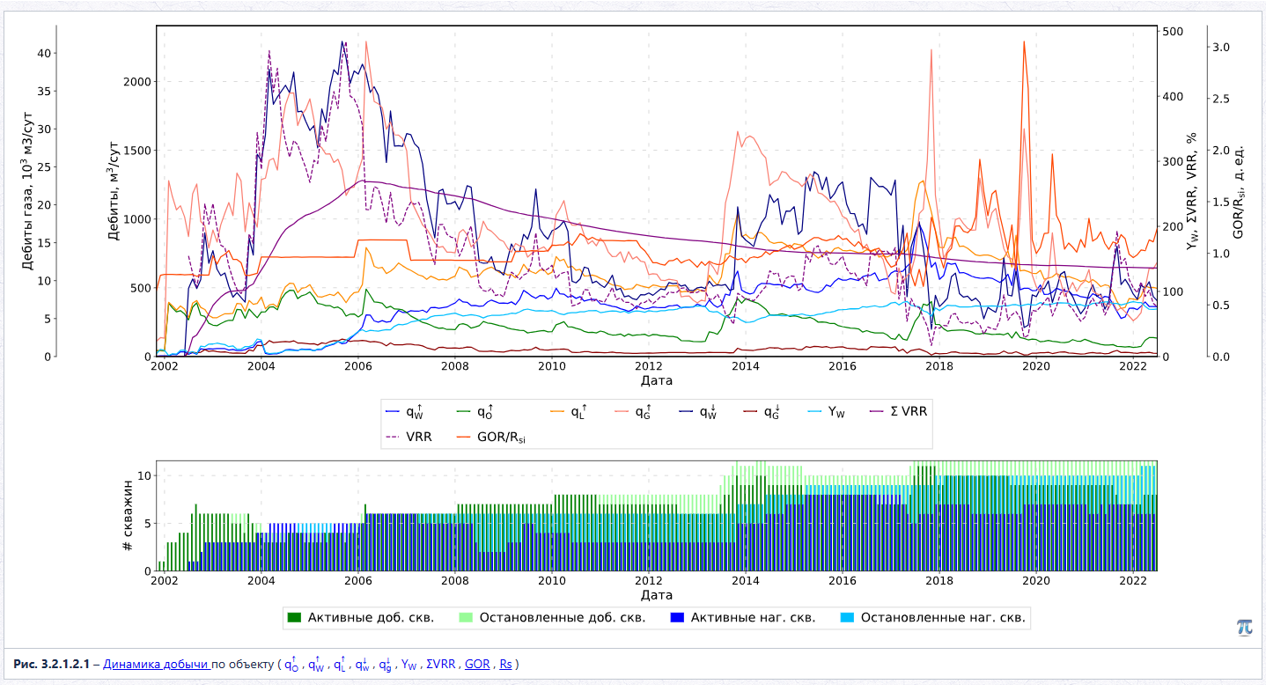1266x685 pixels.
Task: Click the q-O oil rate term in caption
Action: pos(291,664)
